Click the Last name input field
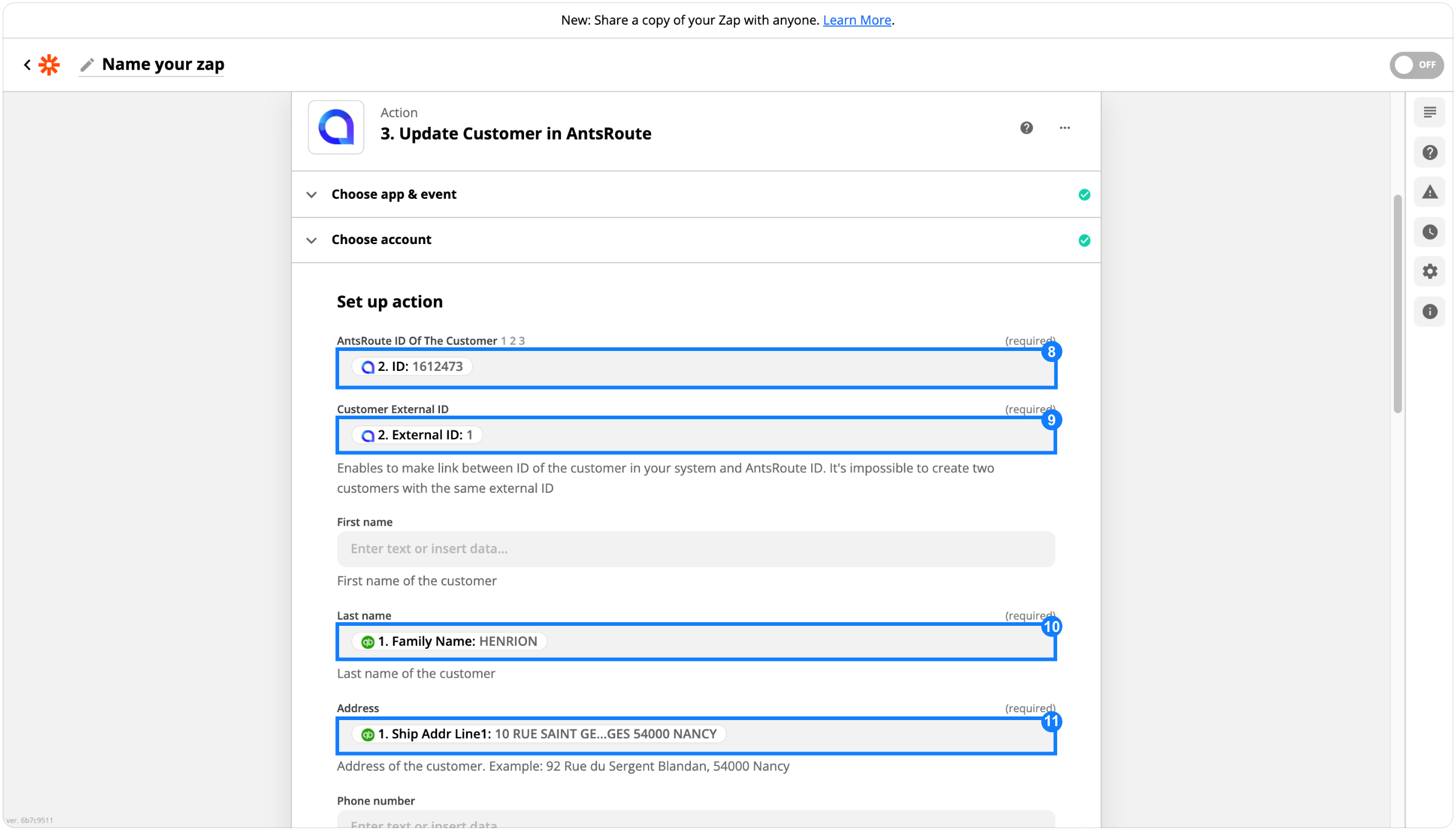 (x=696, y=642)
